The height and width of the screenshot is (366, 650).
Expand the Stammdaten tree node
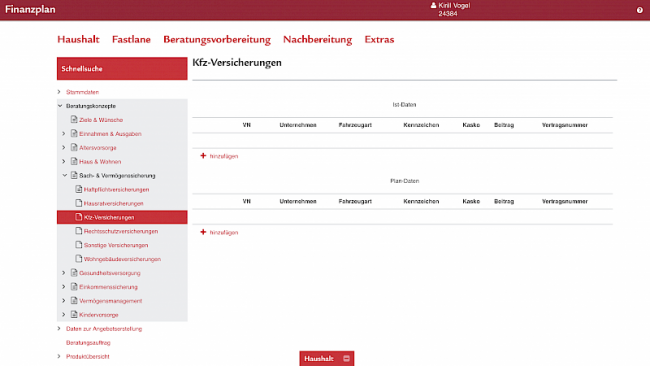point(59,92)
